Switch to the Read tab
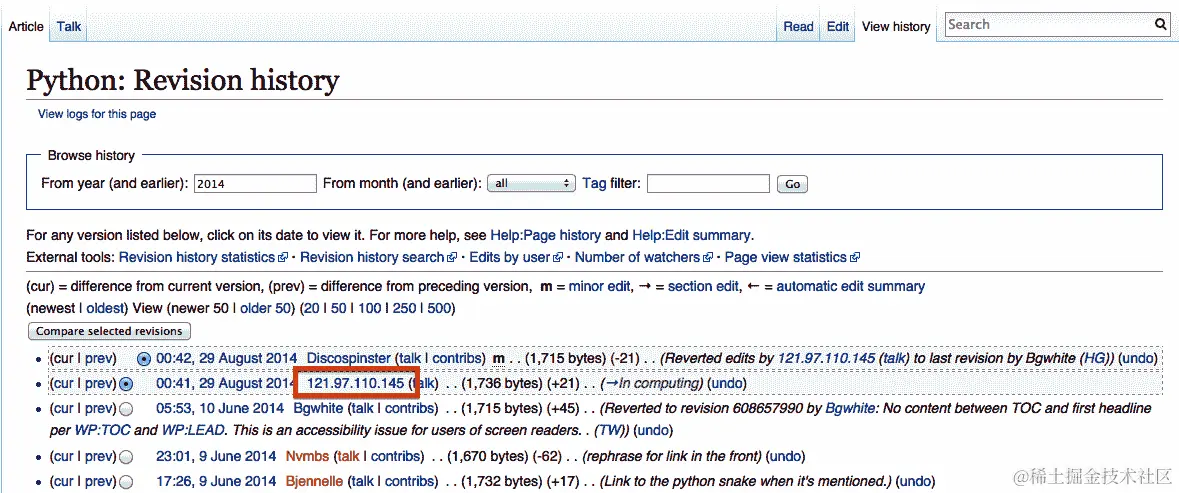The height and width of the screenshot is (493, 1179). (x=798, y=26)
